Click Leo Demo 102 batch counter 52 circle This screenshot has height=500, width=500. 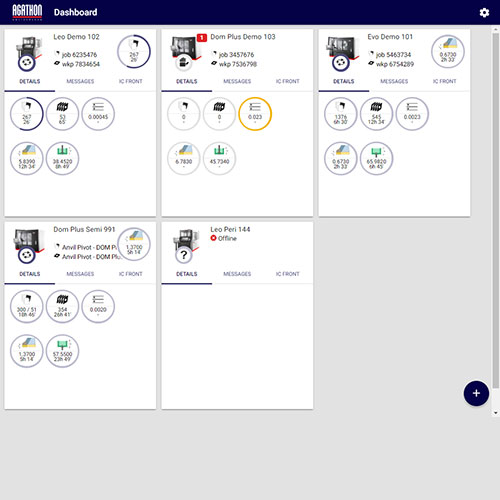62,114
